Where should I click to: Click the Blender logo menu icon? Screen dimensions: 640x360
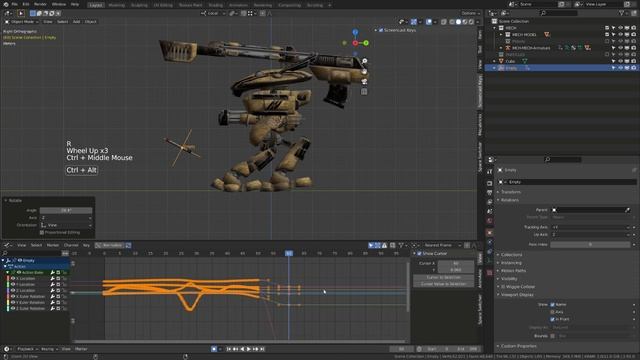(x=6, y=4)
